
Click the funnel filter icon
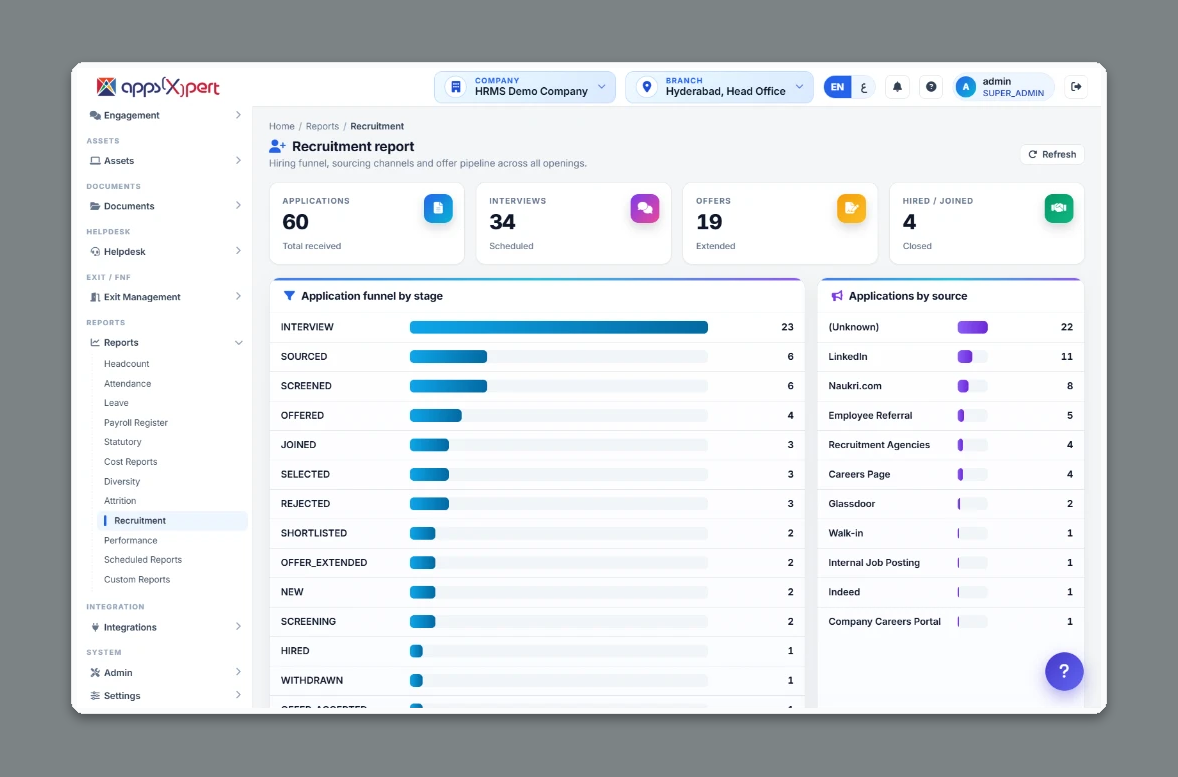pyautogui.click(x=288, y=296)
